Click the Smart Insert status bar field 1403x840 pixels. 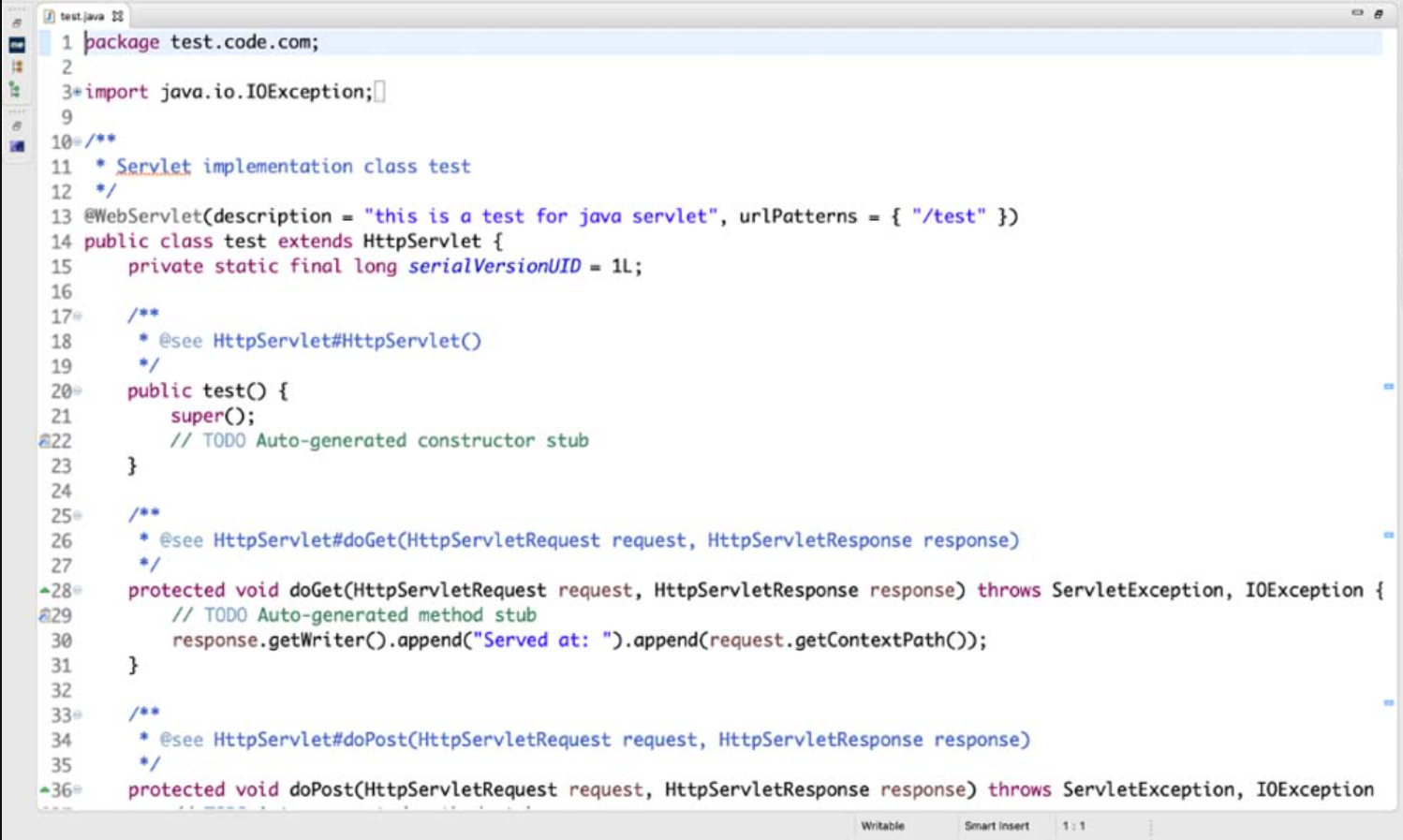(997, 826)
